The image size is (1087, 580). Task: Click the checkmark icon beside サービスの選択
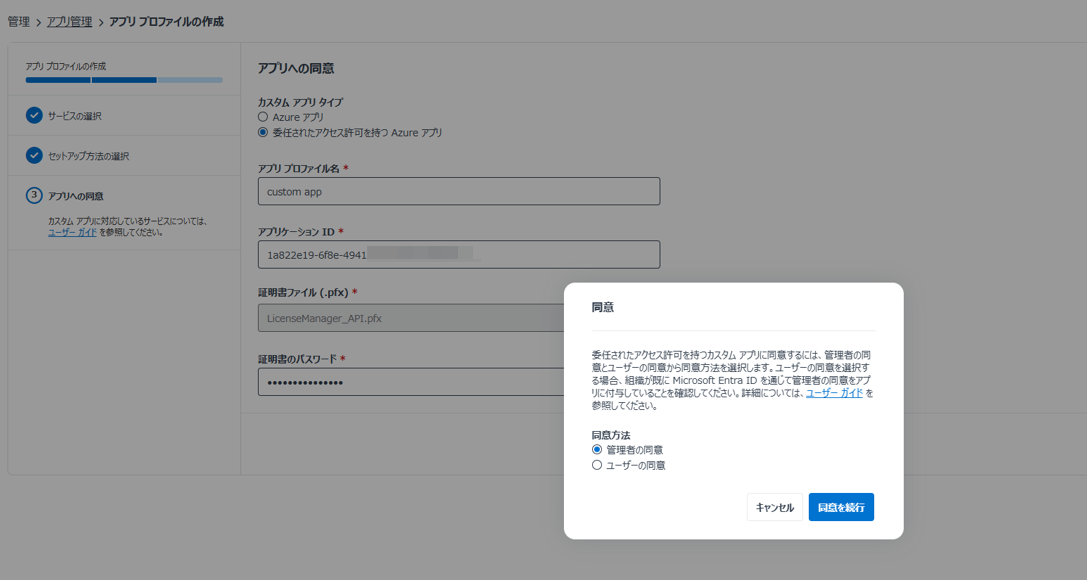tap(34, 115)
